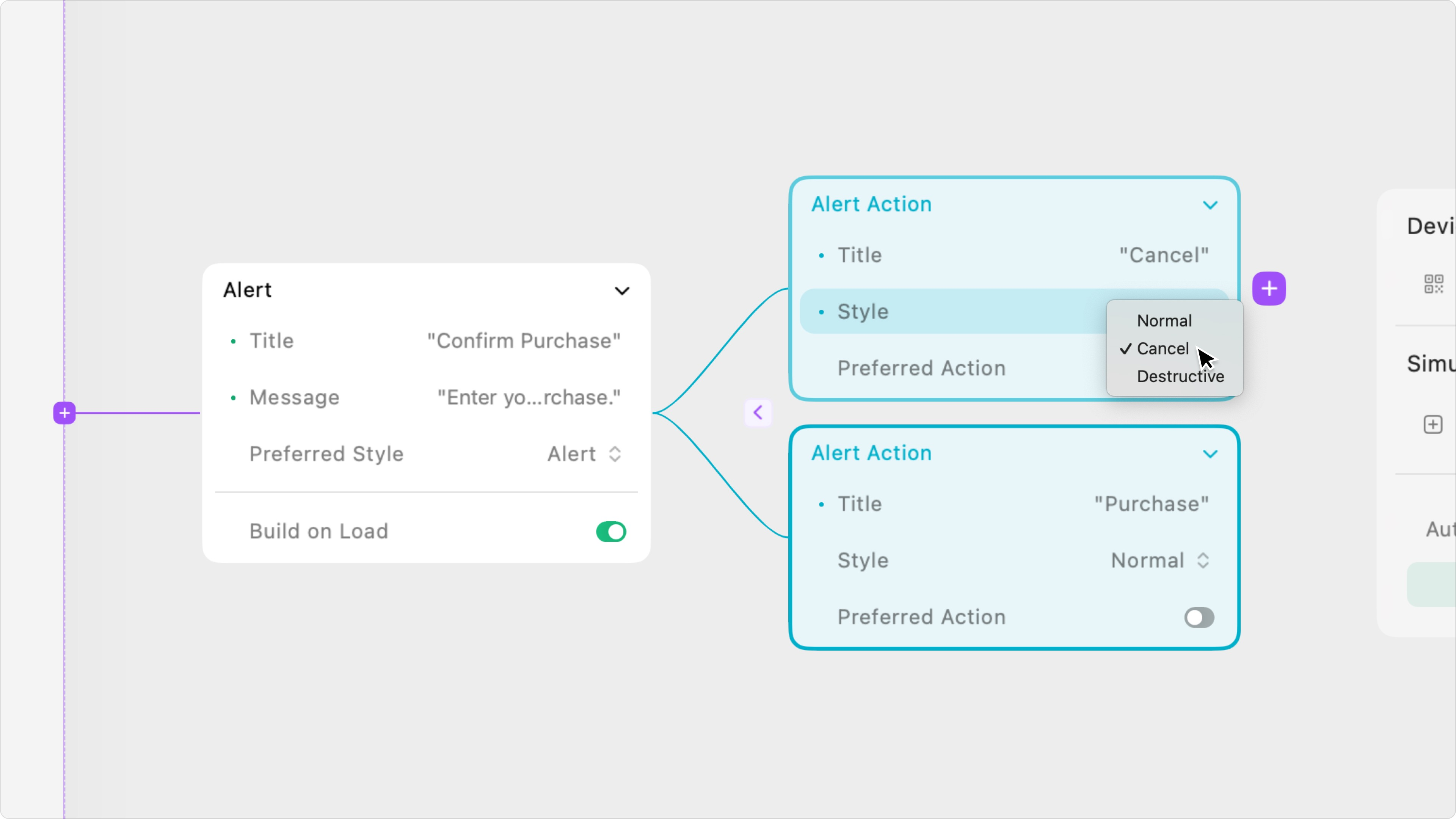Edit the "Purchase" action title value
This screenshot has width=1456, height=819.
tap(1152, 504)
